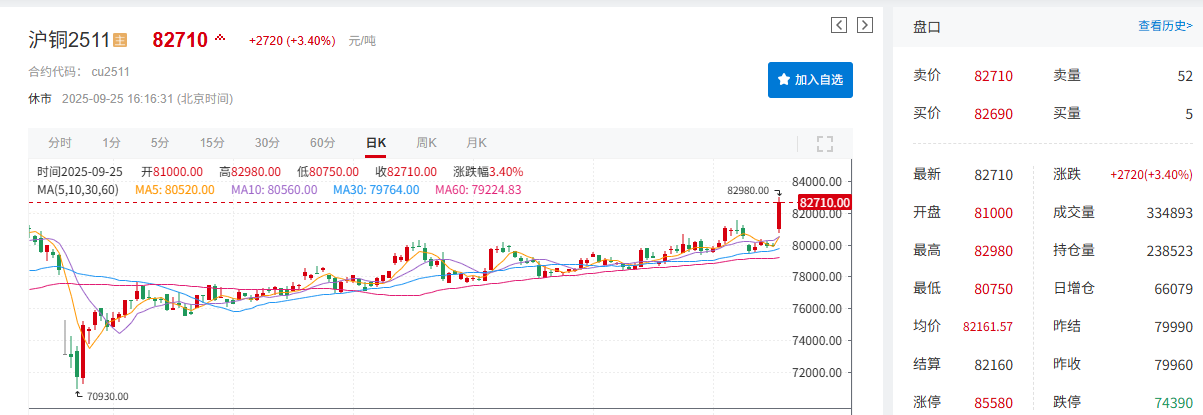Select the 30分 interval tab
The width and height of the screenshot is (1203, 415).
[x=267, y=143]
